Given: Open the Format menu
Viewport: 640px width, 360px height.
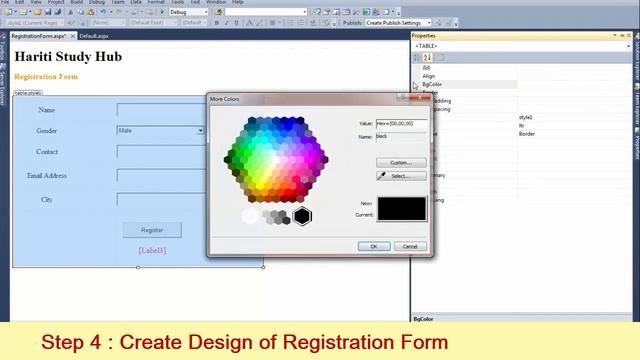Looking at the screenshot, I should pos(156,2).
